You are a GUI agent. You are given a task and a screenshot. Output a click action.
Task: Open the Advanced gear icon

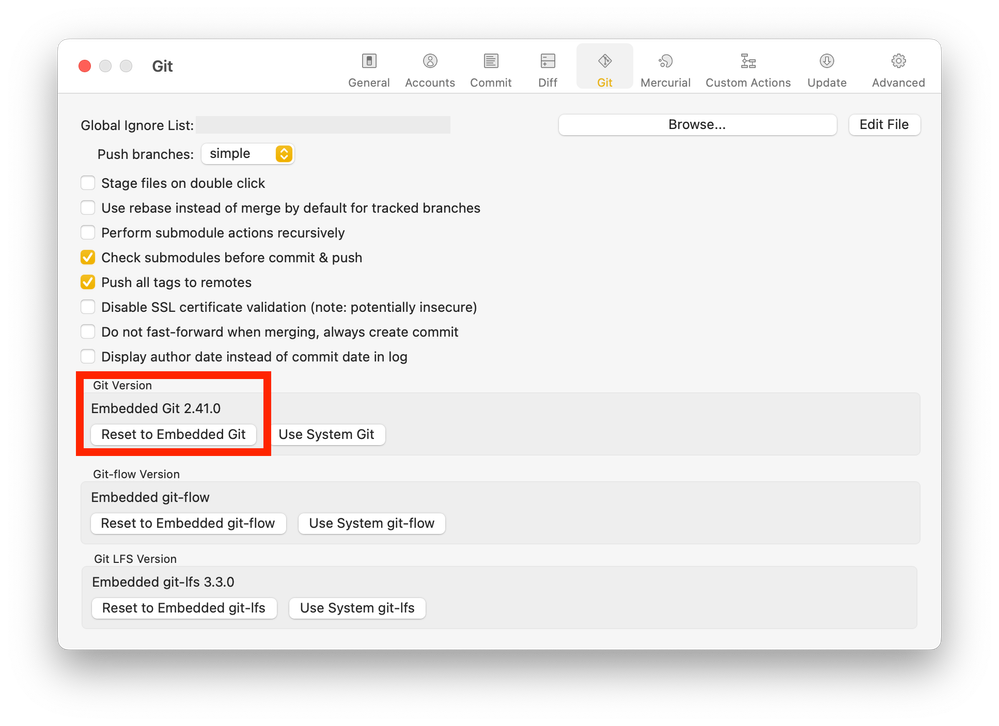click(898, 61)
